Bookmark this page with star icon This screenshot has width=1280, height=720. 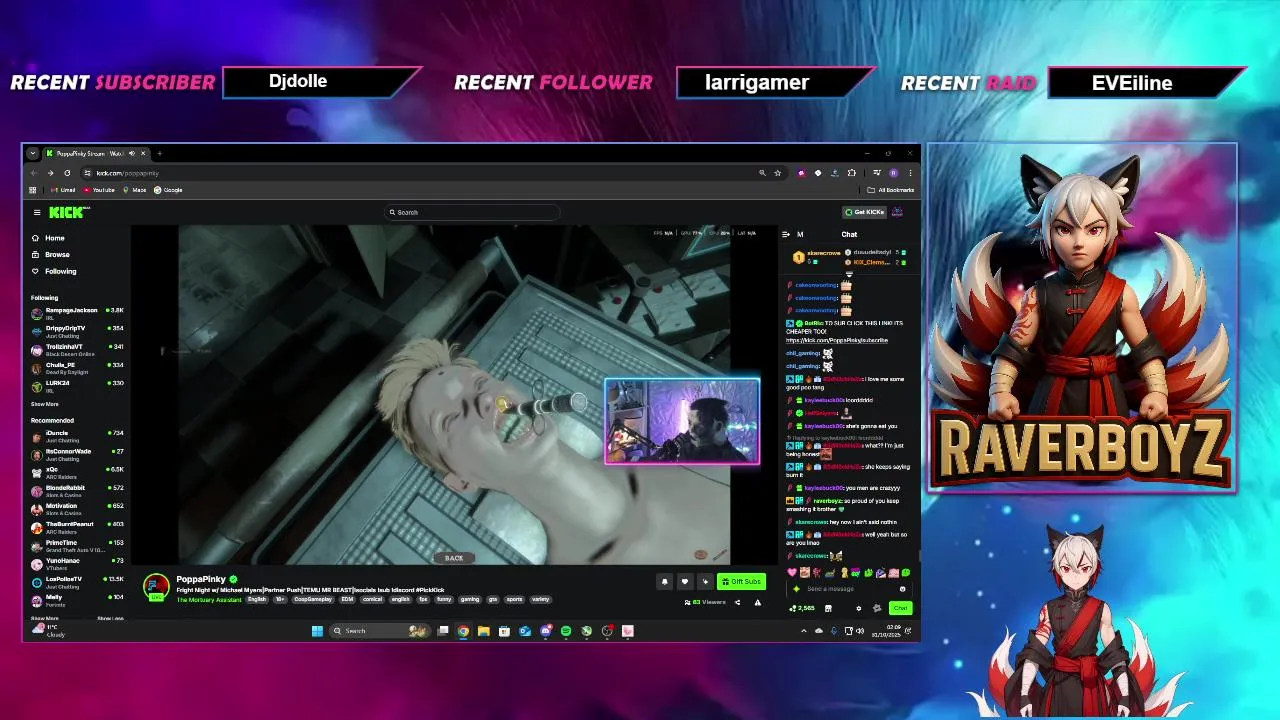click(x=778, y=173)
